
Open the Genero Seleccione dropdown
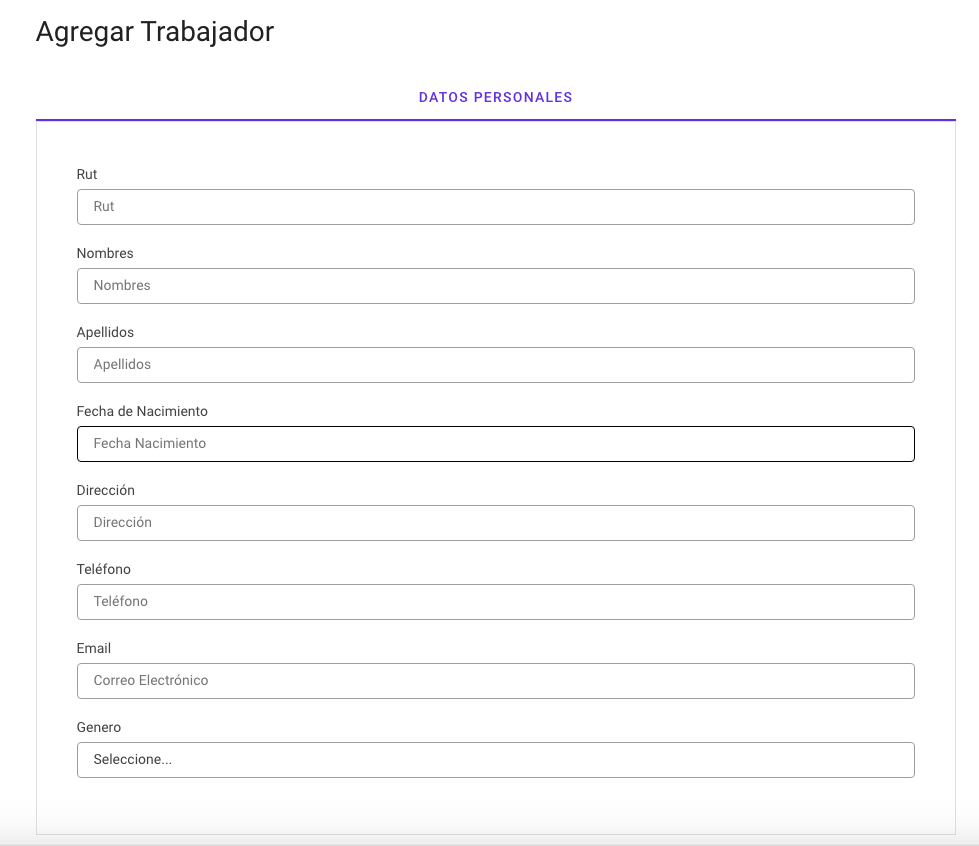click(495, 760)
